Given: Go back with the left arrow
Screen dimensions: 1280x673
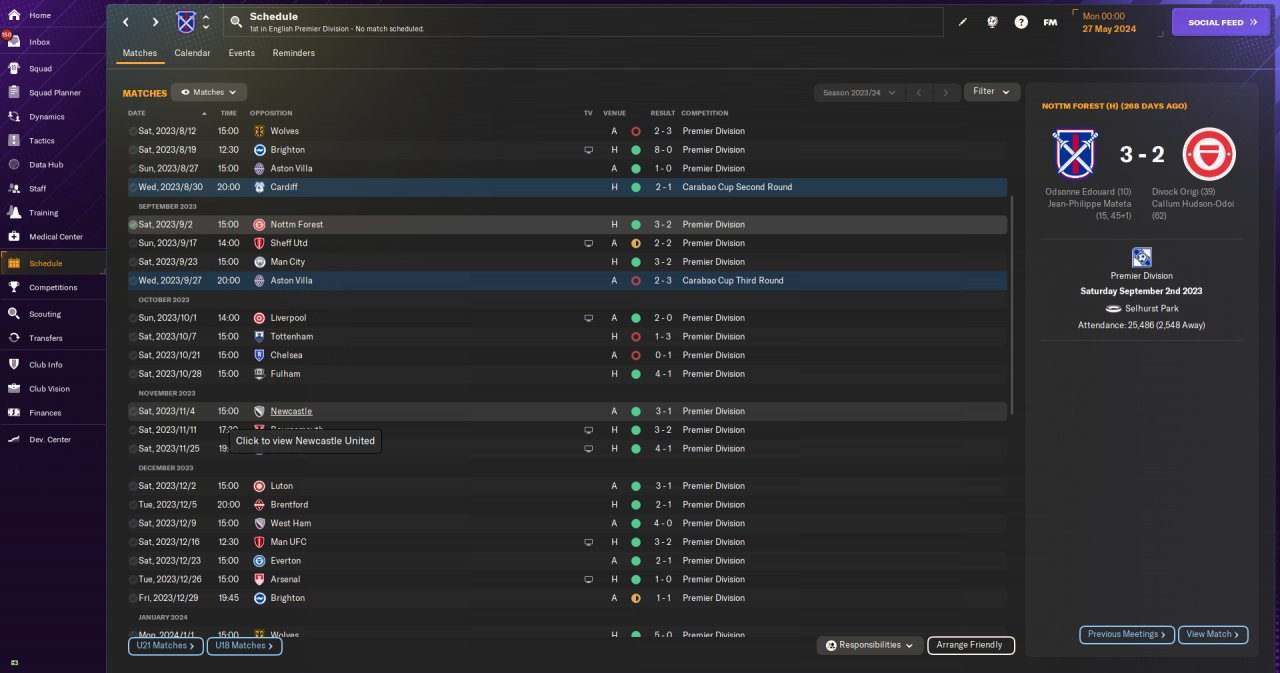Looking at the screenshot, I should tap(125, 22).
